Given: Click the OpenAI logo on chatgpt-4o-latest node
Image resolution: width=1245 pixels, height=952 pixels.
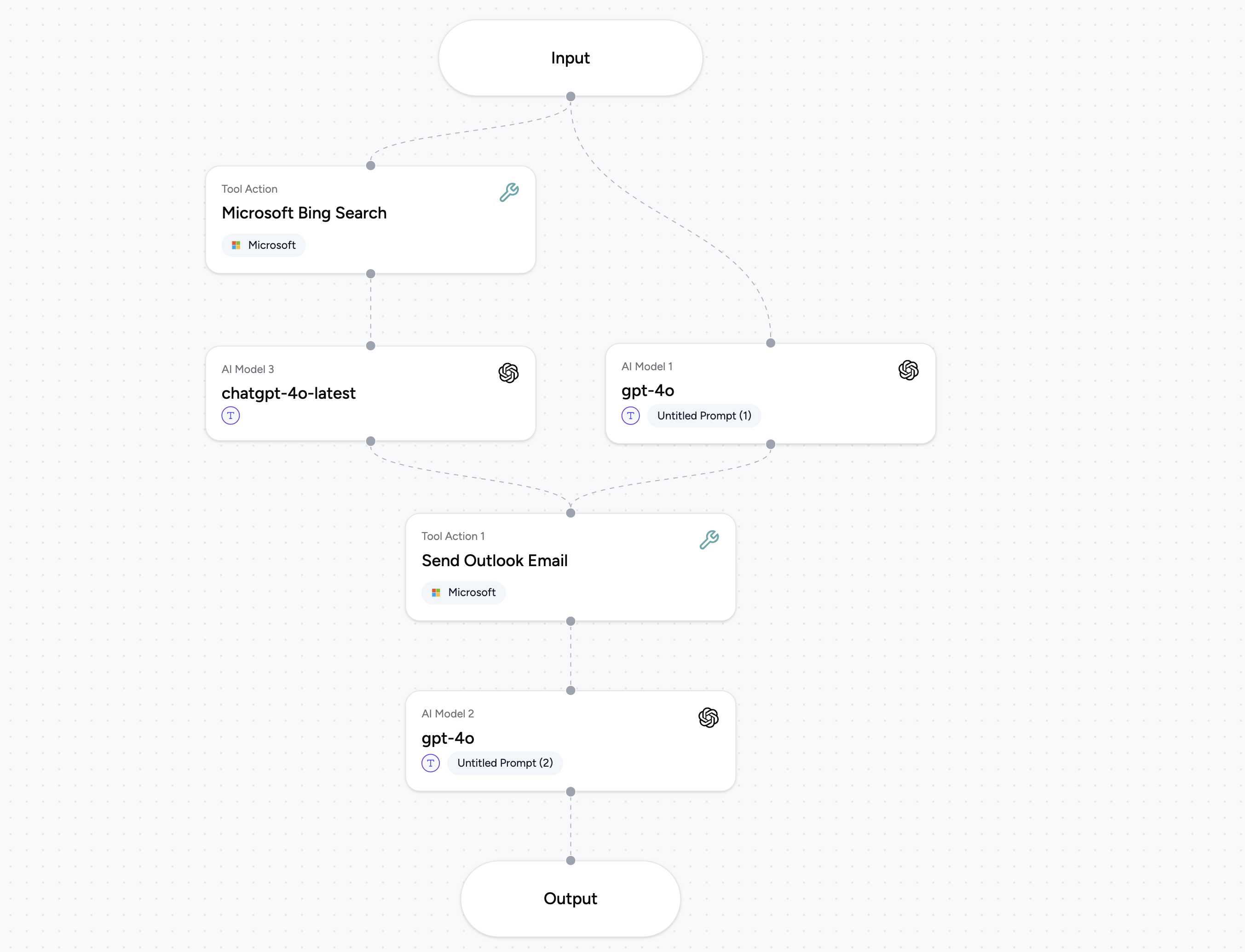Looking at the screenshot, I should click(508, 373).
